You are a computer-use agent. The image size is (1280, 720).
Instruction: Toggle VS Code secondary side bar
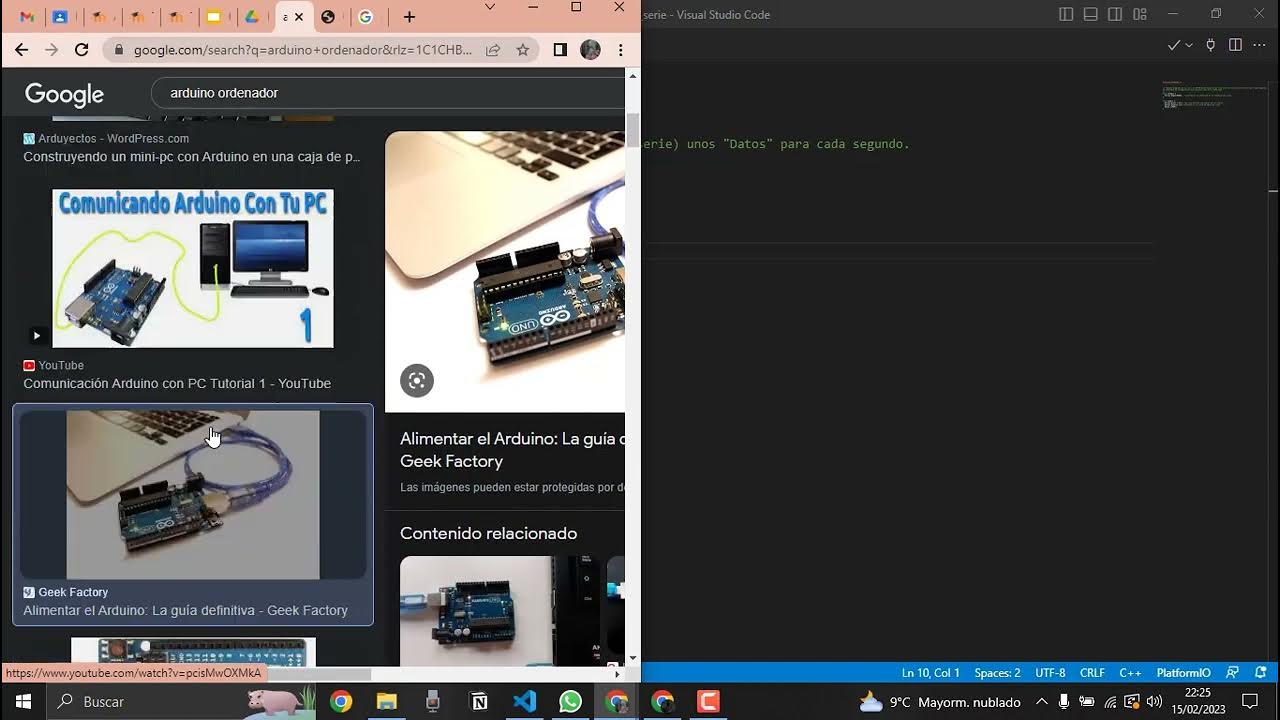pos(1116,14)
